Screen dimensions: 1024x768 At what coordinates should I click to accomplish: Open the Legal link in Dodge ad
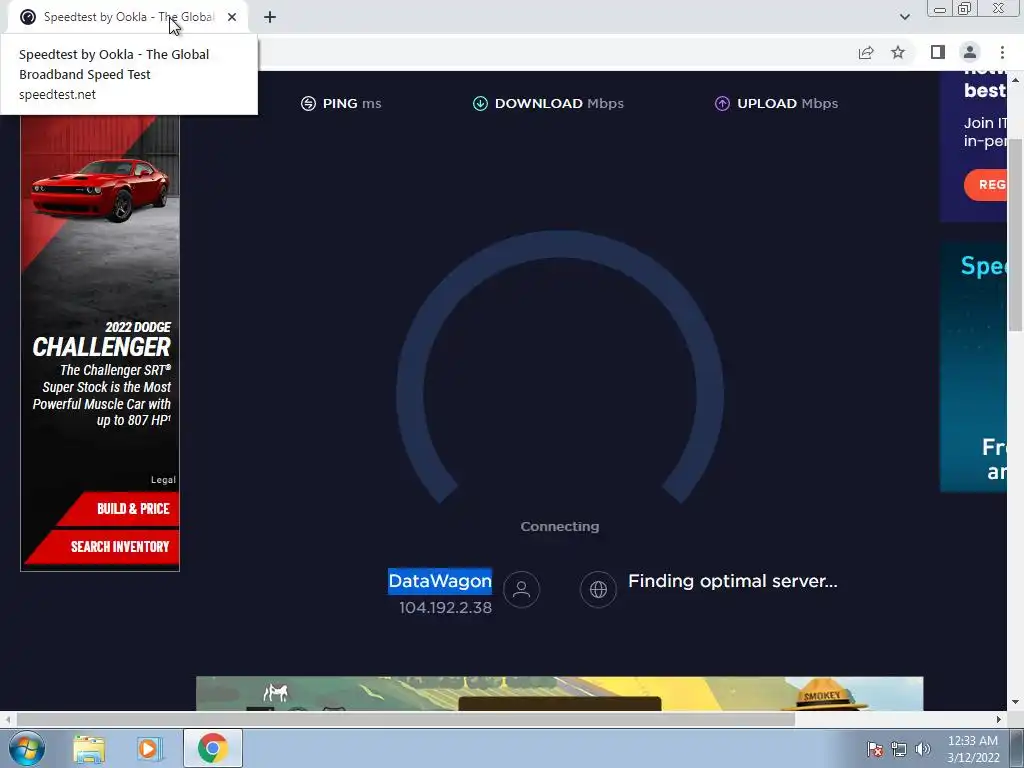pyautogui.click(x=163, y=480)
